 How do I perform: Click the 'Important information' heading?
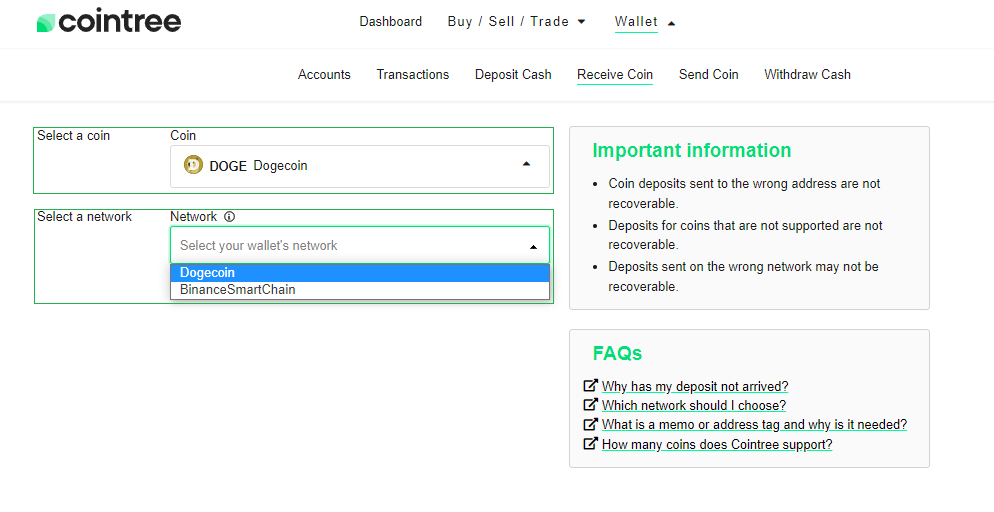[x=692, y=150]
